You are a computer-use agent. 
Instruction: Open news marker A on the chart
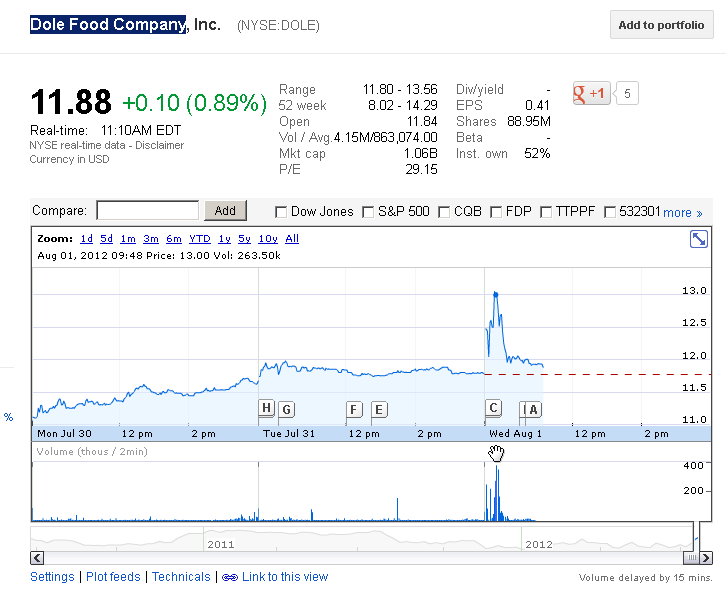point(533,409)
